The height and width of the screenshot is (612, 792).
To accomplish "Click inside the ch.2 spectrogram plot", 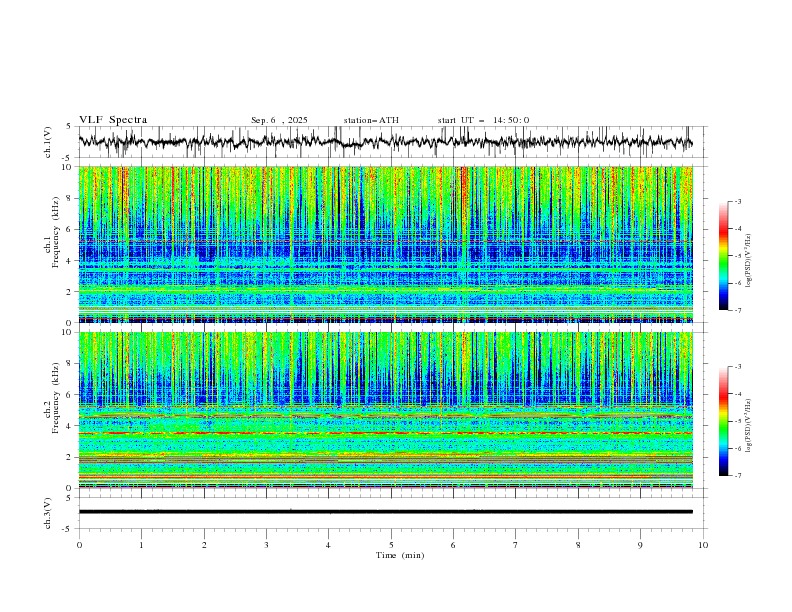I will (x=390, y=410).
